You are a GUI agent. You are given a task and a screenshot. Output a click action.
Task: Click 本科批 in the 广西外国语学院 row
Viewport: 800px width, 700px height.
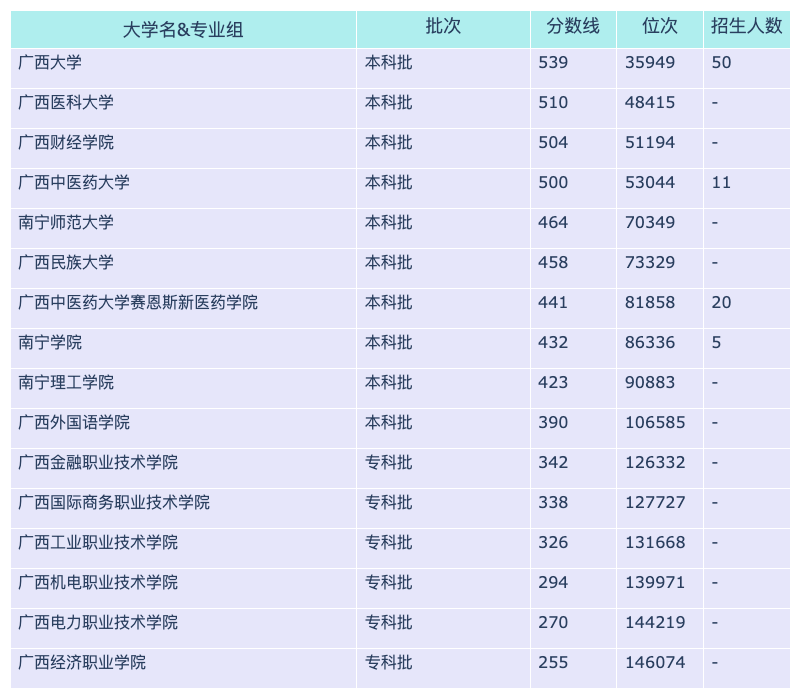[388, 422]
